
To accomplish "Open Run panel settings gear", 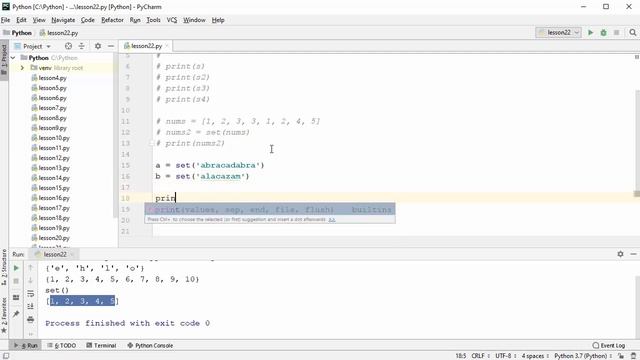I will click(x=620, y=254).
